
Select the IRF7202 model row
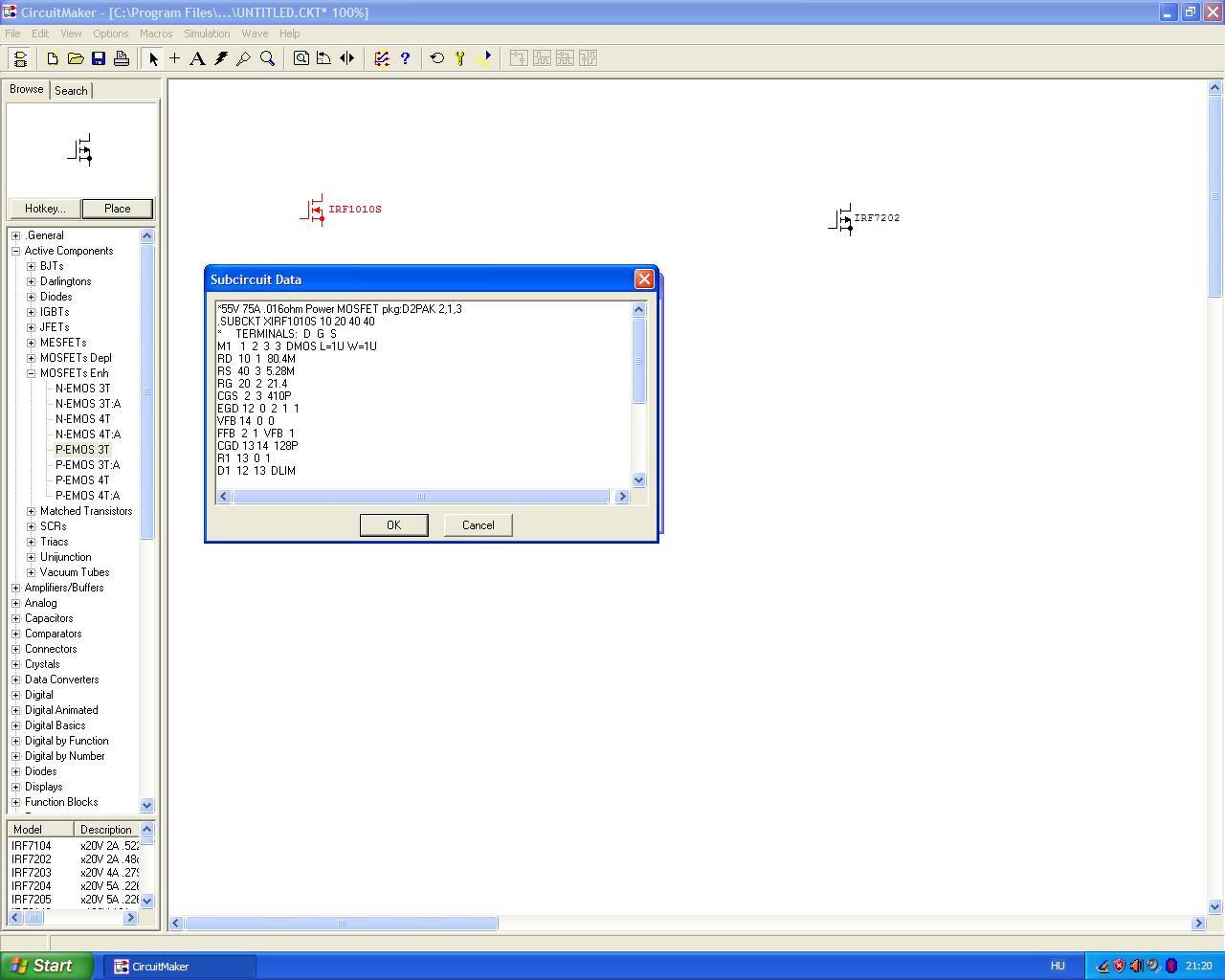click(75, 859)
